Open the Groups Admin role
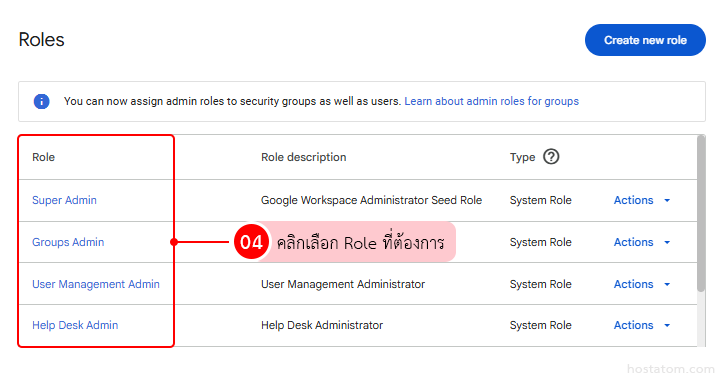Screen dimensions: 720x378 coord(68,242)
